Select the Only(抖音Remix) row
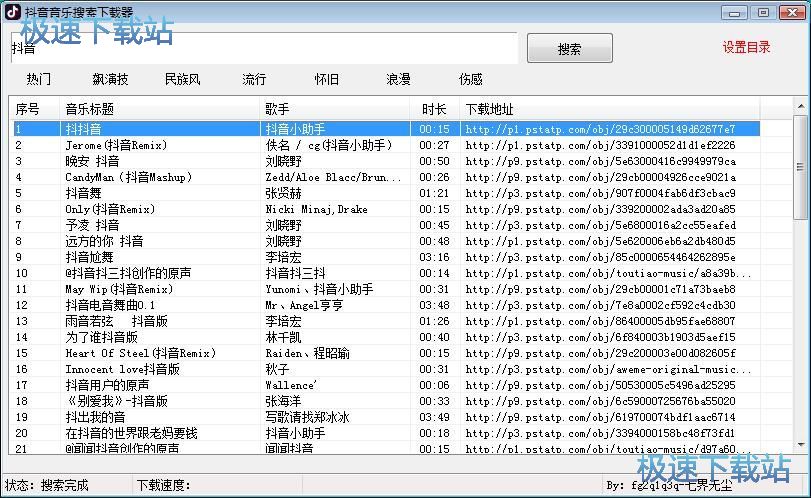Screen dimensions: 811x498 click(387, 209)
